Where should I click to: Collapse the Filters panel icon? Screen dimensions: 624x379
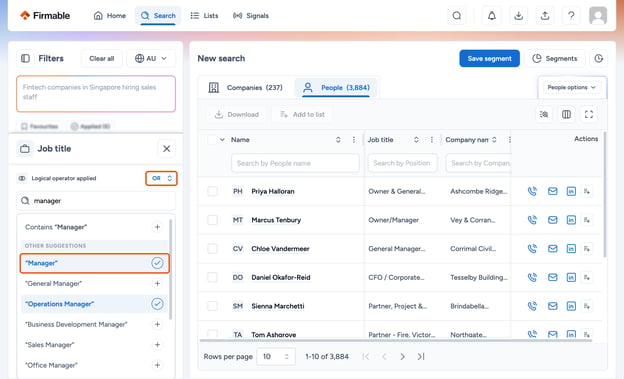point(25,59)
